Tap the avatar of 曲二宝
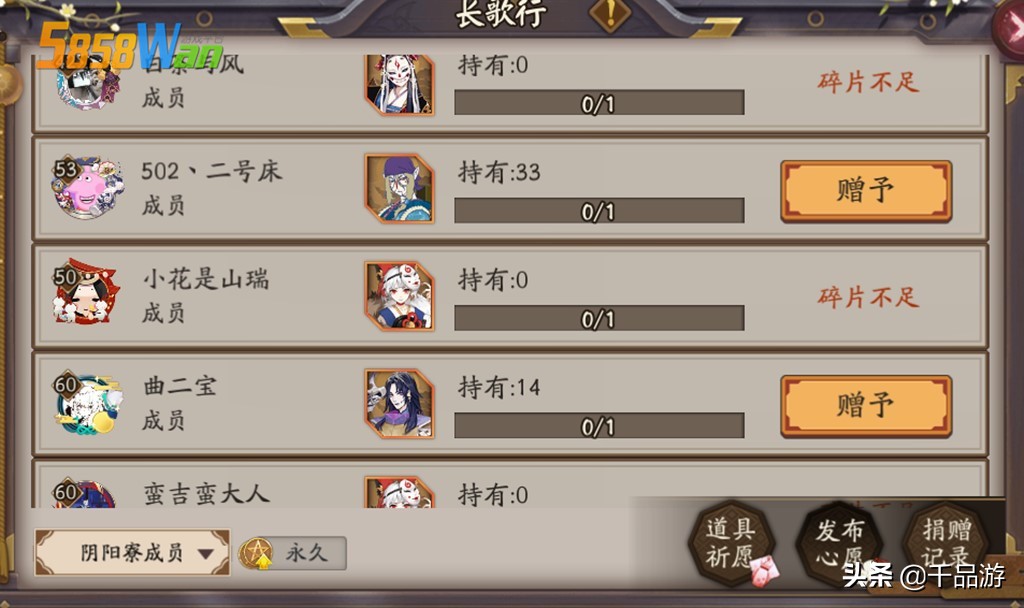 (87, 403)
